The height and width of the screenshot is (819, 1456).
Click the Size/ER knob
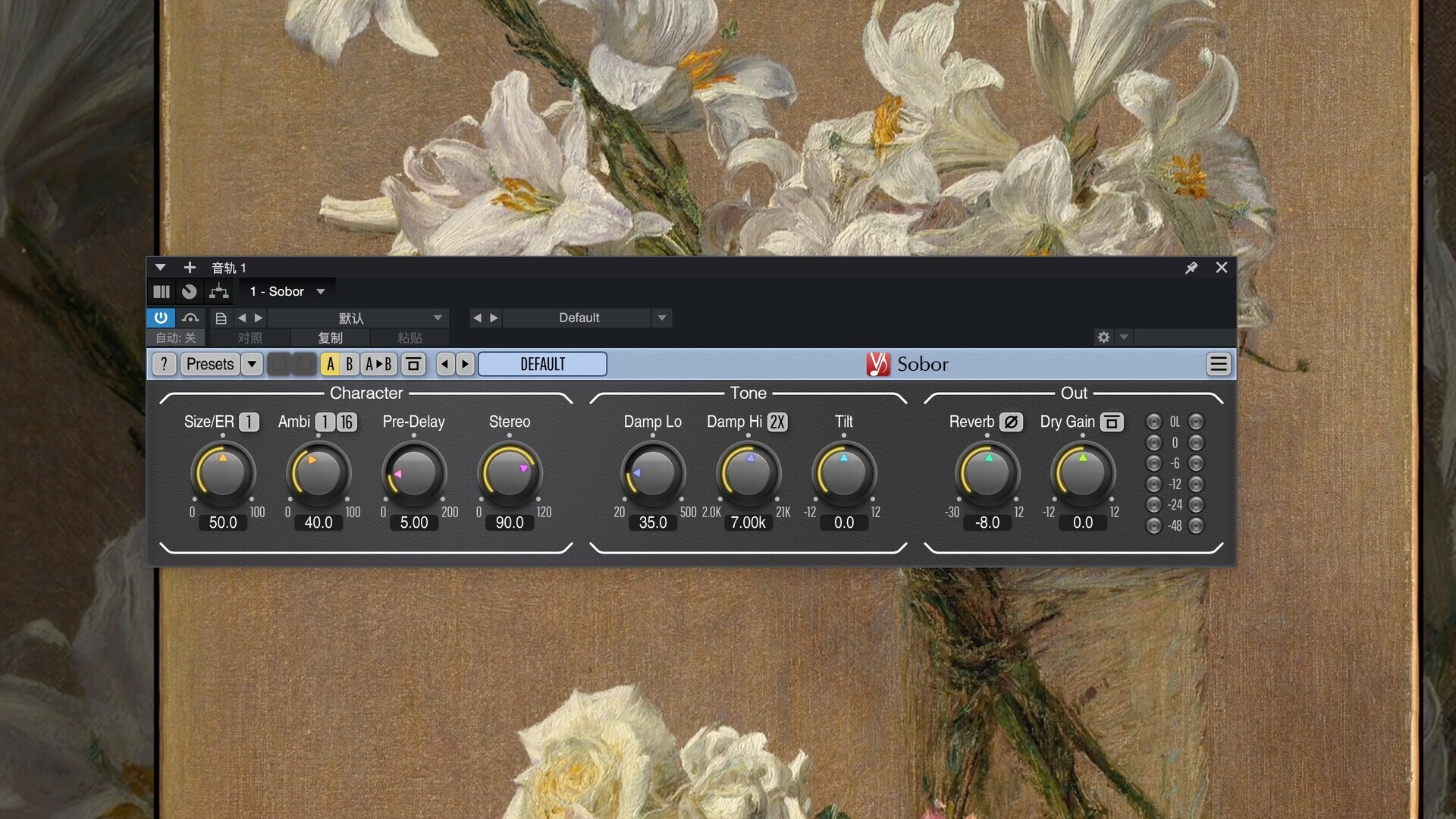tap(223, 474)
